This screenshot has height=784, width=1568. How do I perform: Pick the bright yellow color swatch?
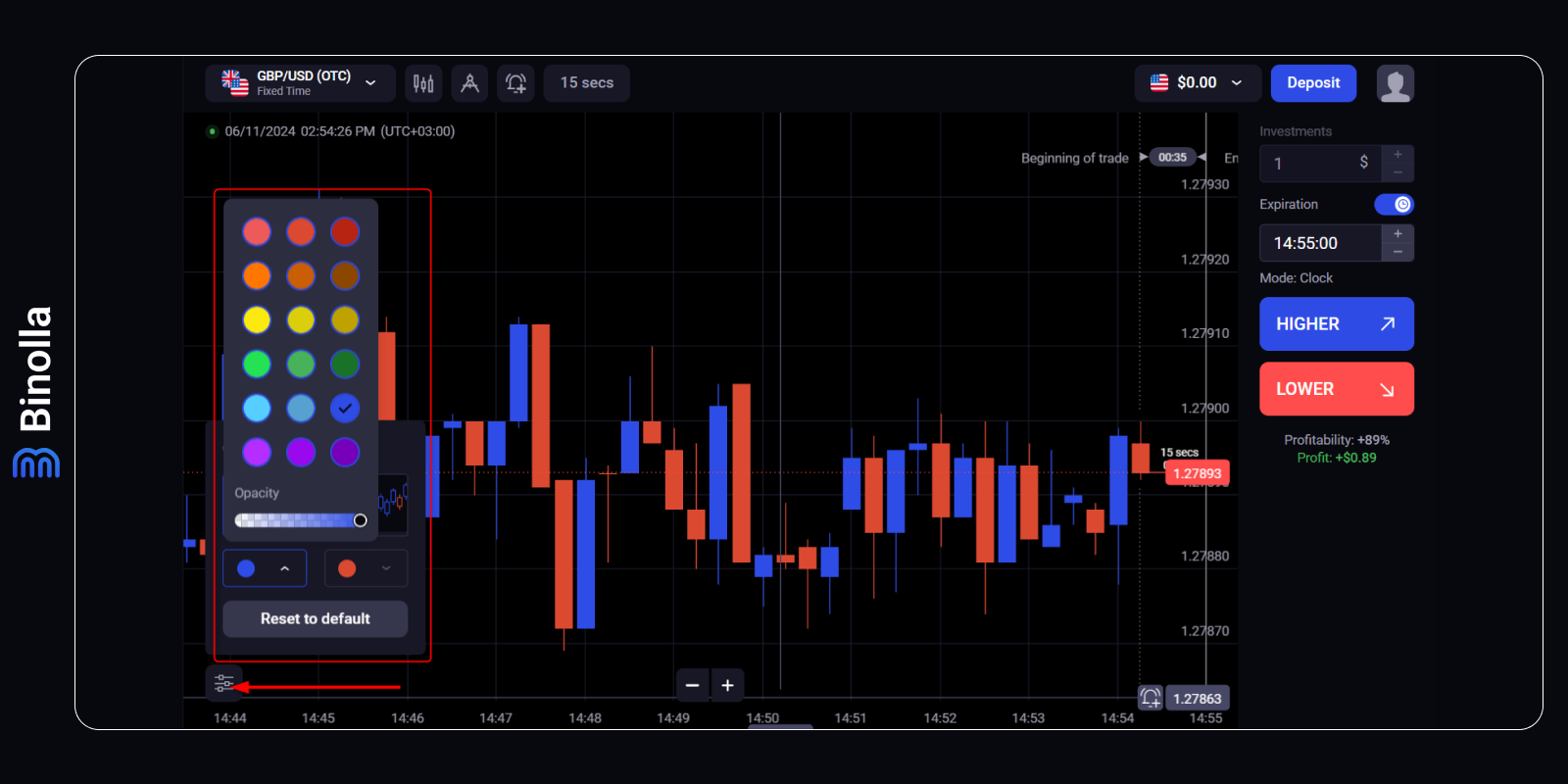[257, 319]
